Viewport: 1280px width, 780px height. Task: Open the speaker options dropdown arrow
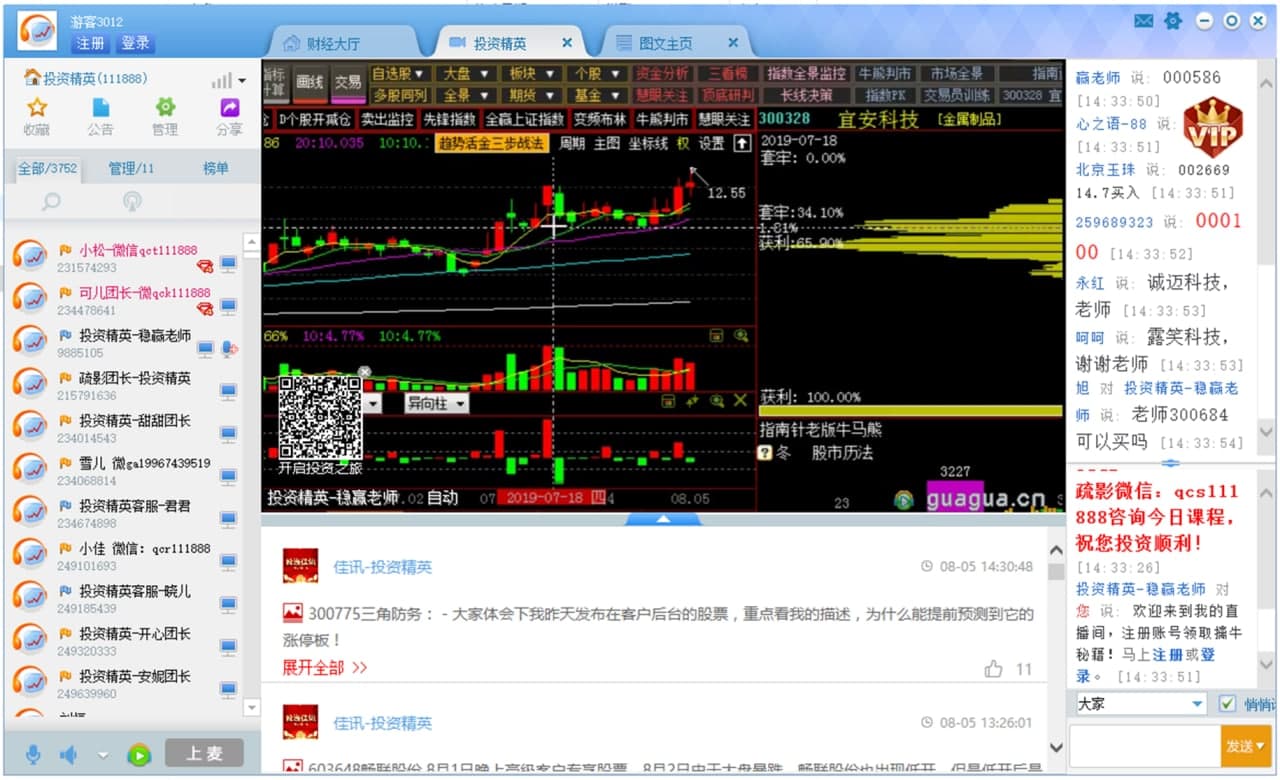pos(102,755)
